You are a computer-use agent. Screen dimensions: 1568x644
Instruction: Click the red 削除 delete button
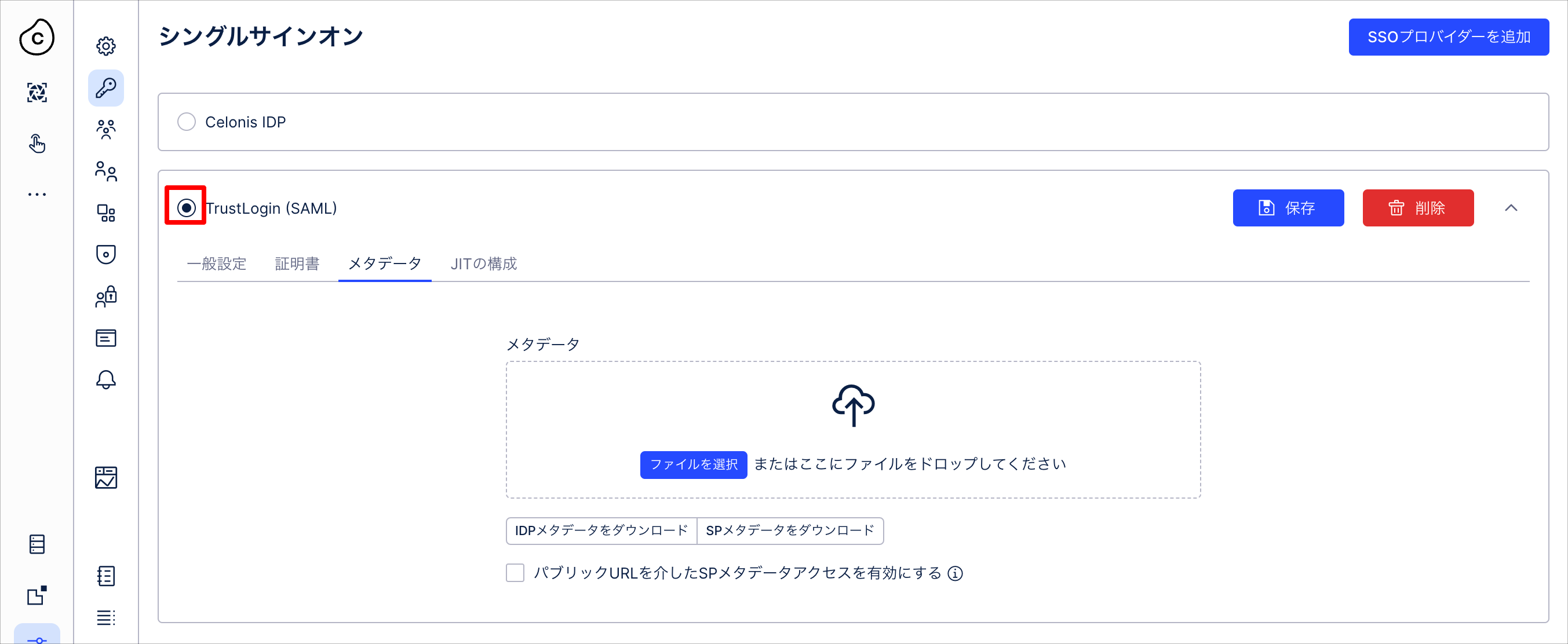pyautogui.click(x=1418, y=208)
